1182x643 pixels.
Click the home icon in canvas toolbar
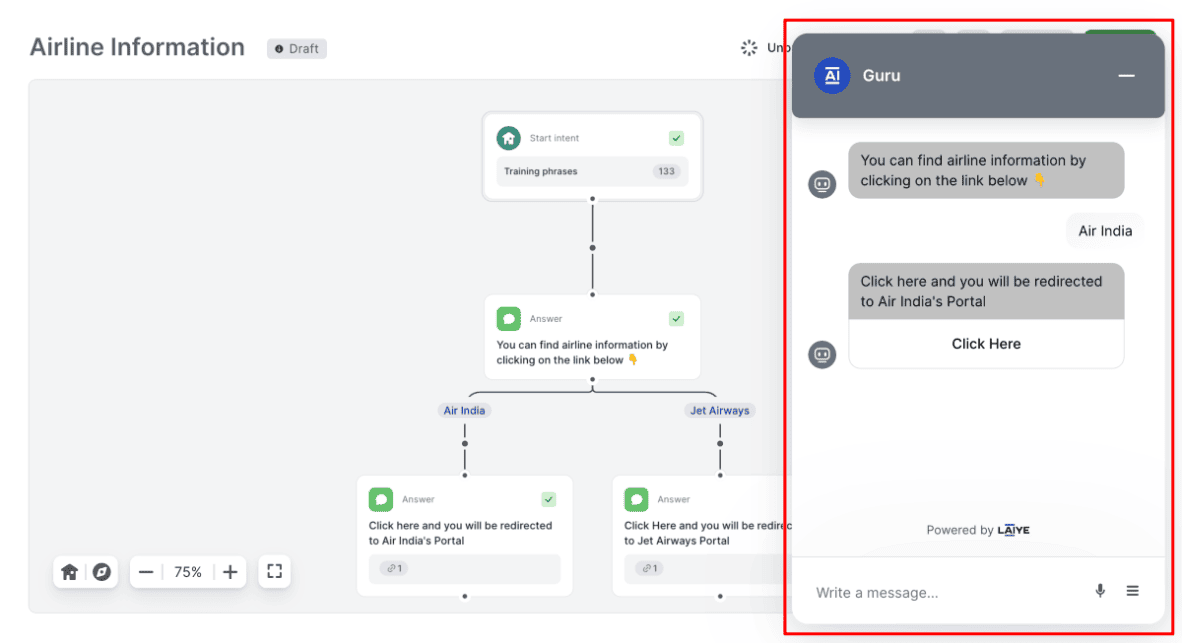pos(70,572)
